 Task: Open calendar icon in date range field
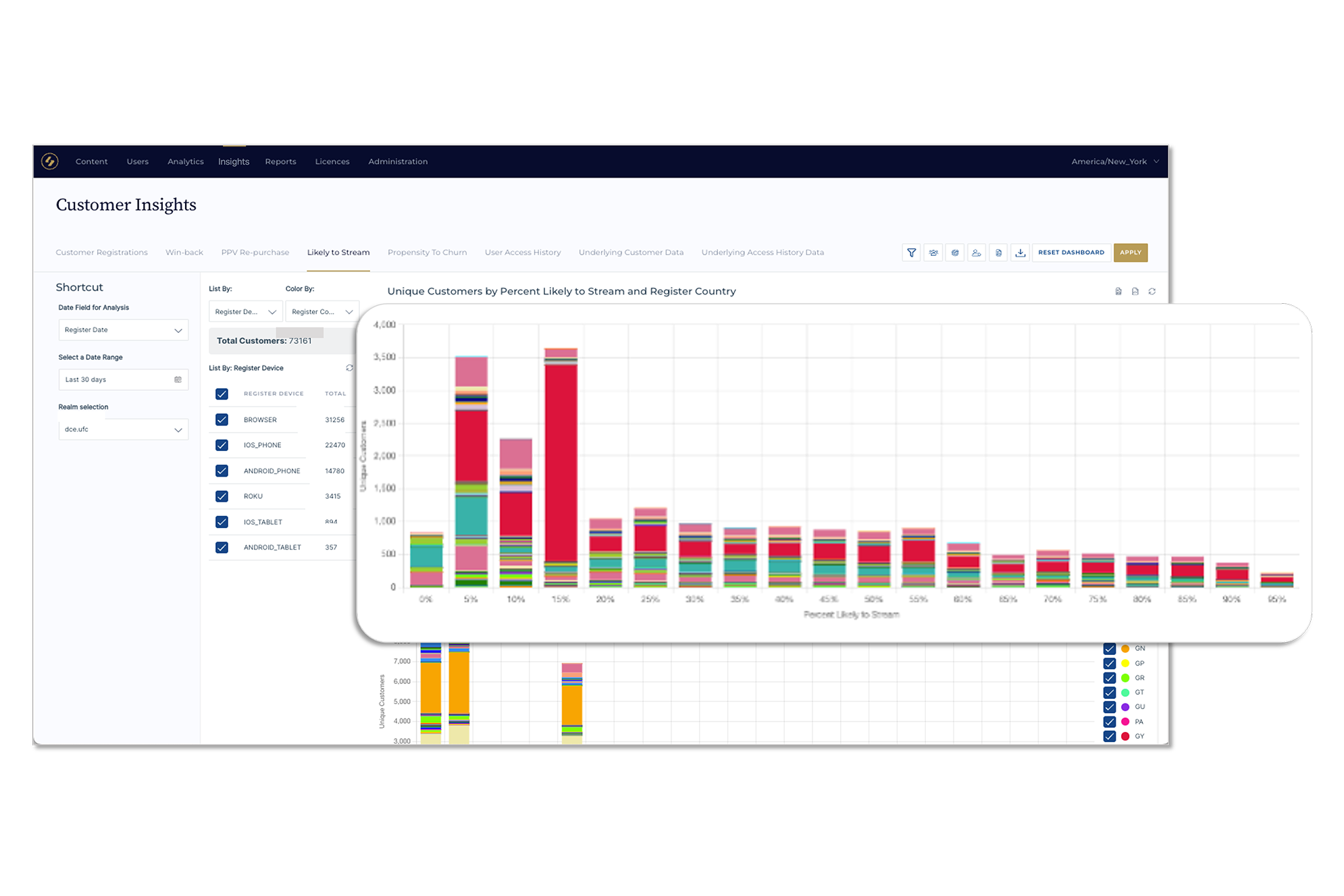[x=178, y=379]
